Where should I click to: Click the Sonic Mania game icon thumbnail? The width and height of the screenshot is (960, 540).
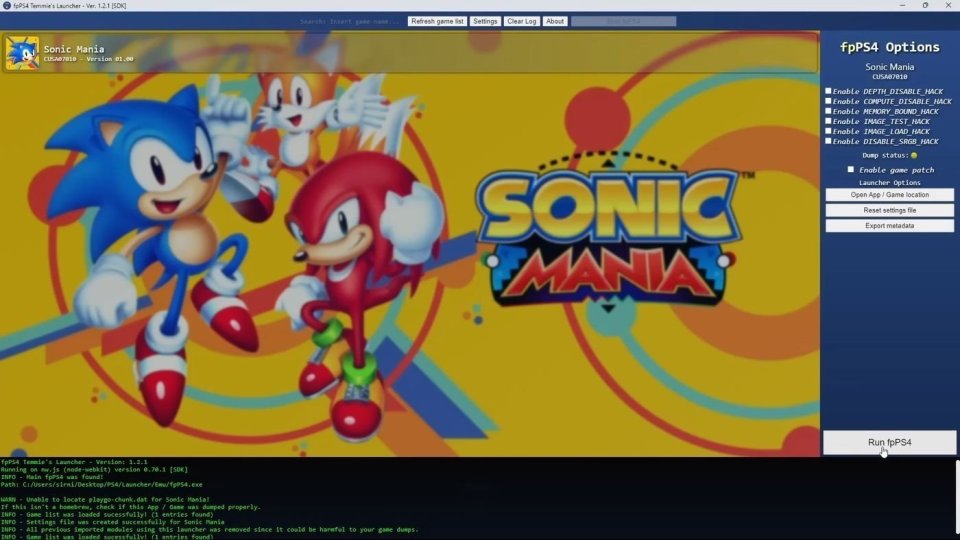(x=22, y=53)
